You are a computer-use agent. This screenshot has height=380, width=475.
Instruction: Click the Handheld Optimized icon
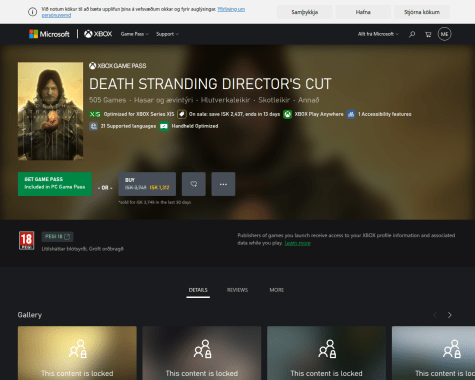point(164,126)
